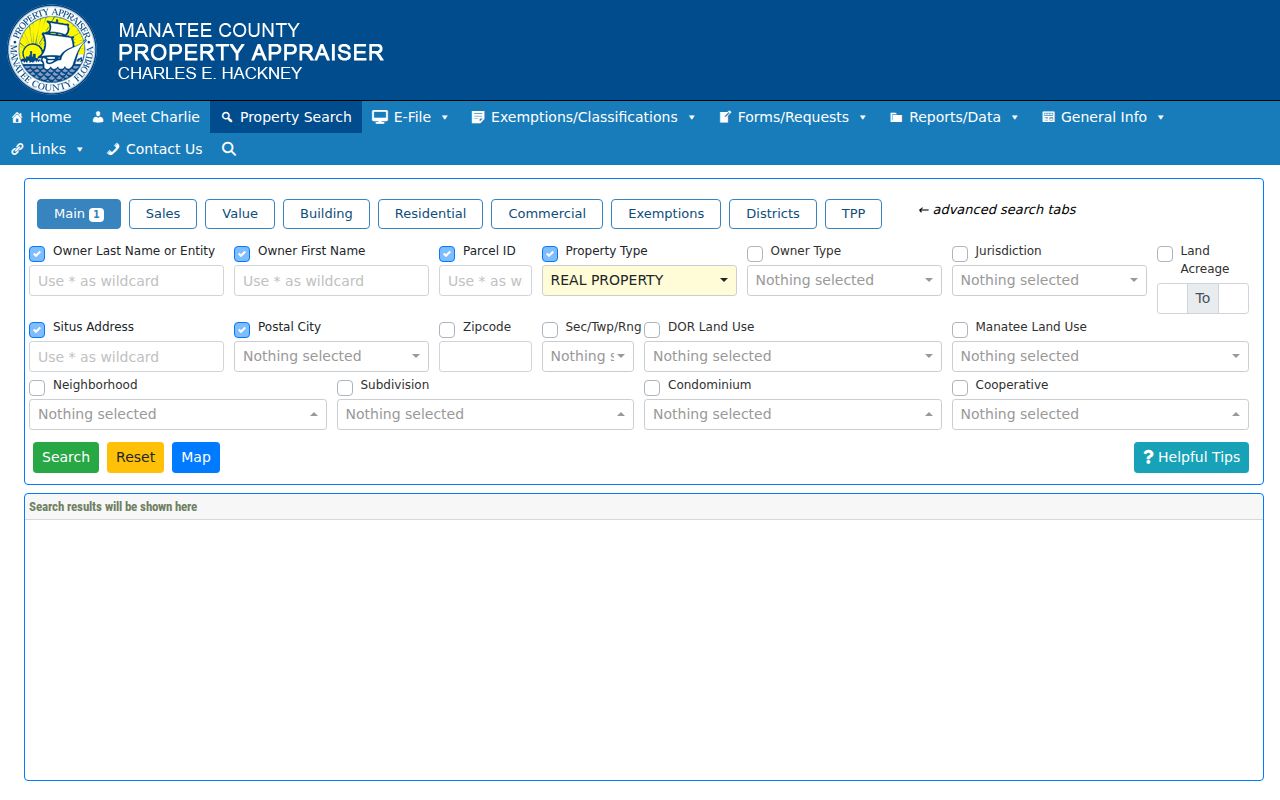
Task: Expand the DOR Land Use dropdown
Action: (793, 356)
